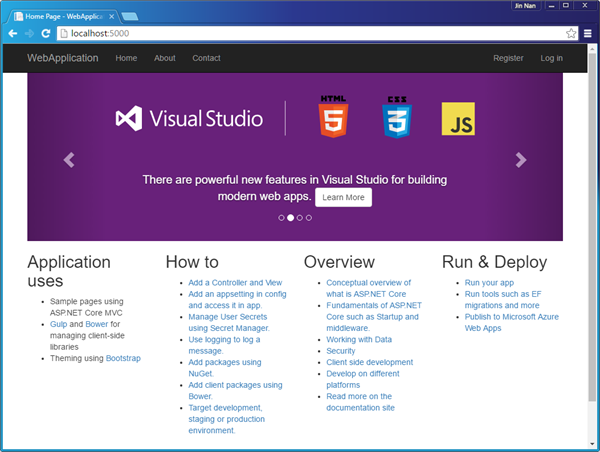Click the scrollbar up arrow

(592, 49)
